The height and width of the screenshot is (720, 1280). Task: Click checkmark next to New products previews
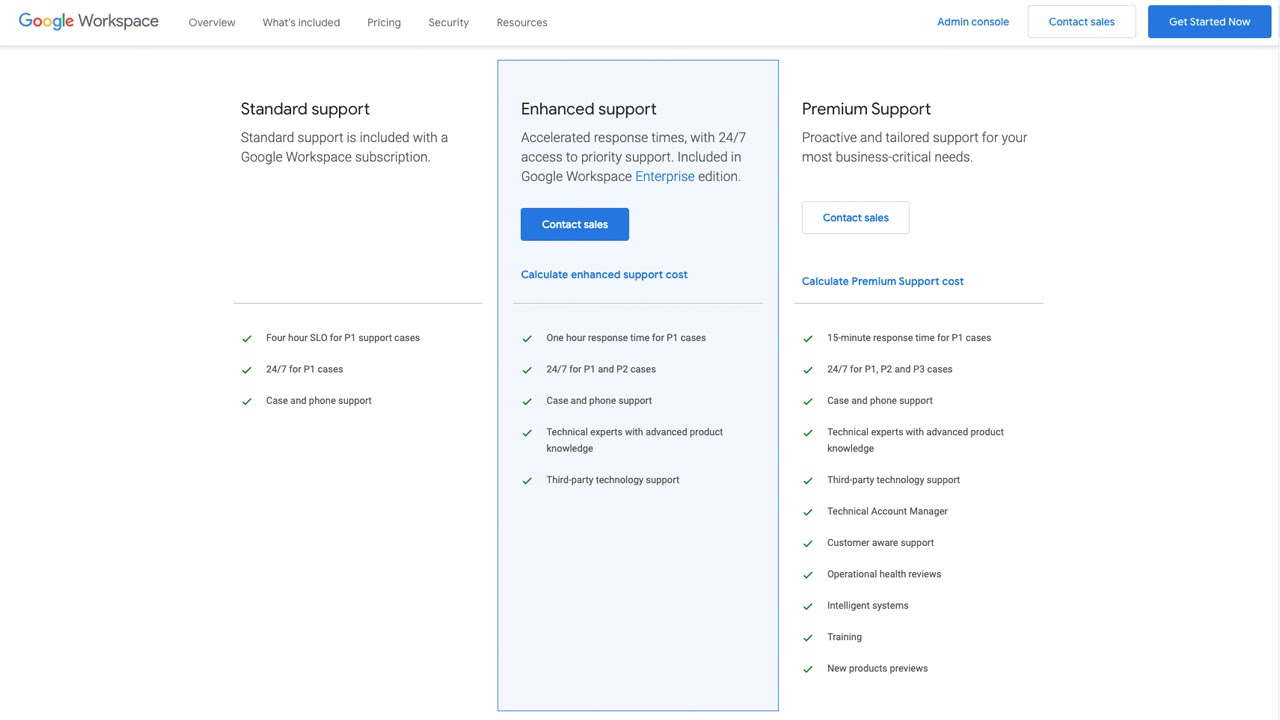808,669
